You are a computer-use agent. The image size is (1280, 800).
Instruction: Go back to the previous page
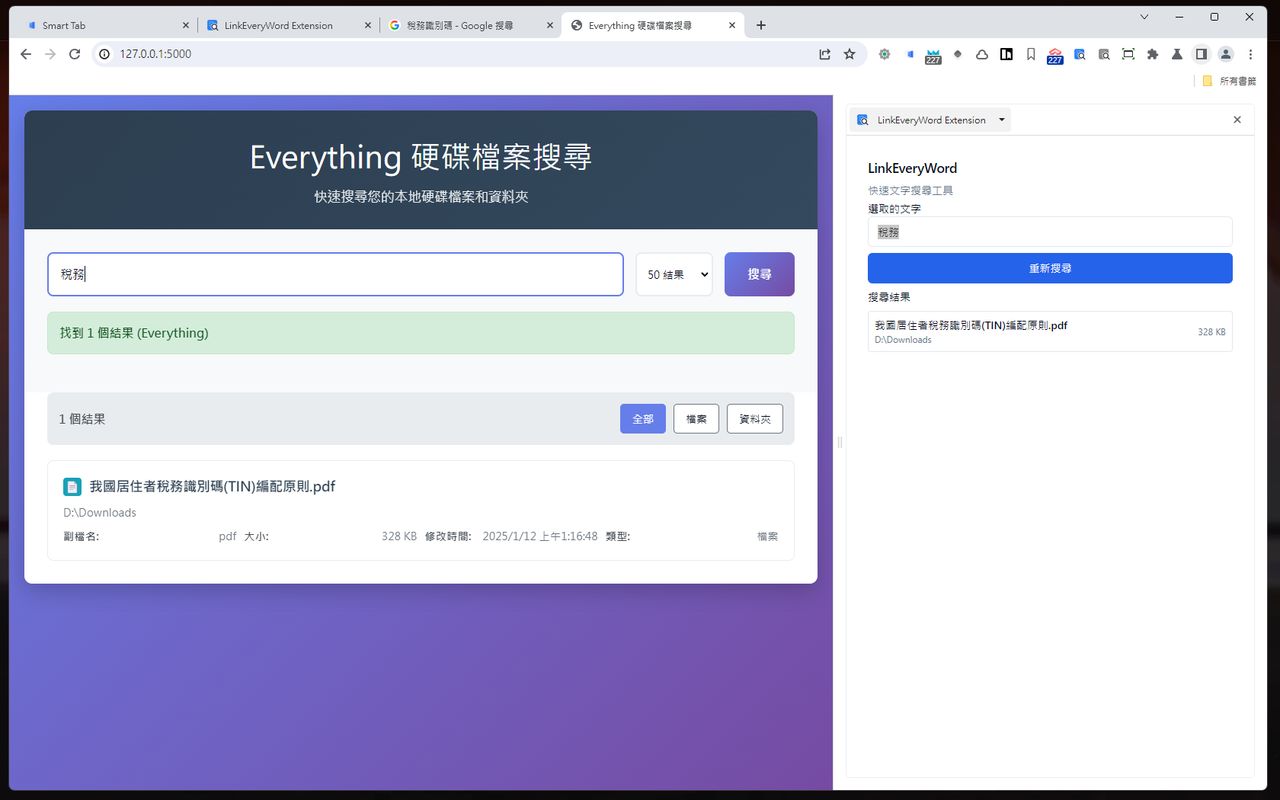pos(26,54)
